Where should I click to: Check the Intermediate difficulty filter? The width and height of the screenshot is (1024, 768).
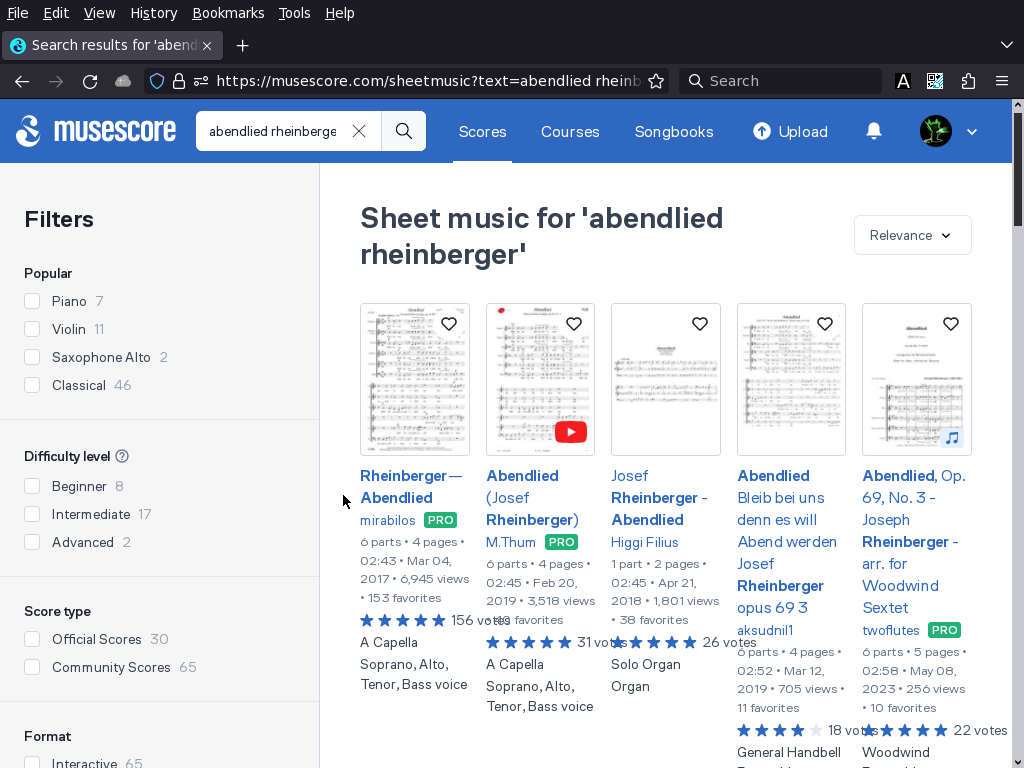[x=32, y=515]
